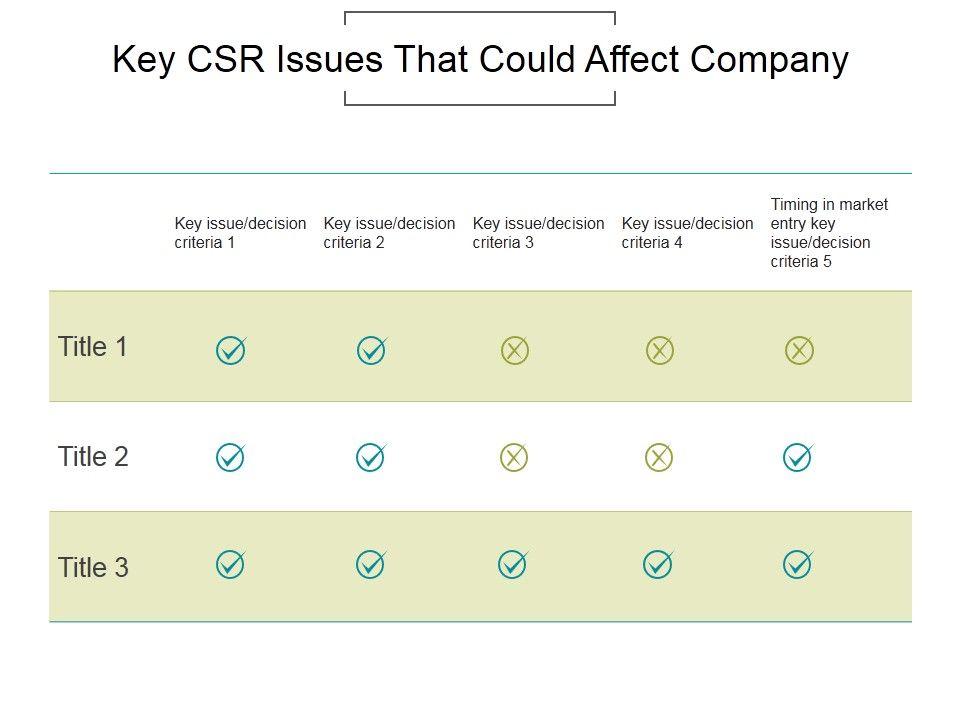Click the criteria 1 column header text
The width and height of the screenshot is (960, 720).
click(x=240, y=233)
